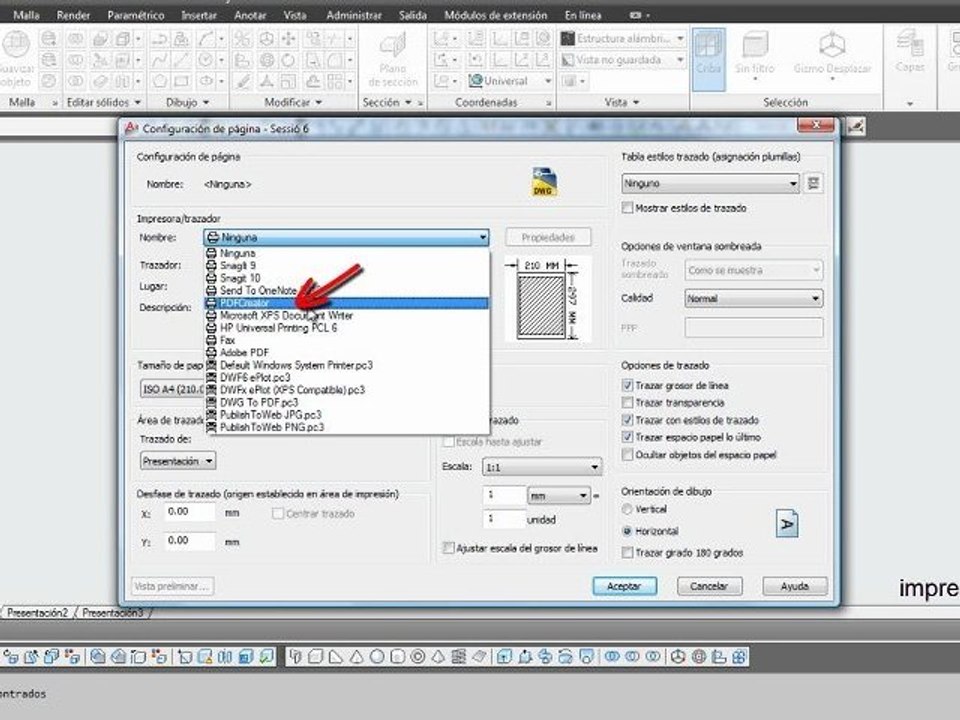Enable Ocultar objetos del espacio papel
The image size is (960, 720).
627,455
